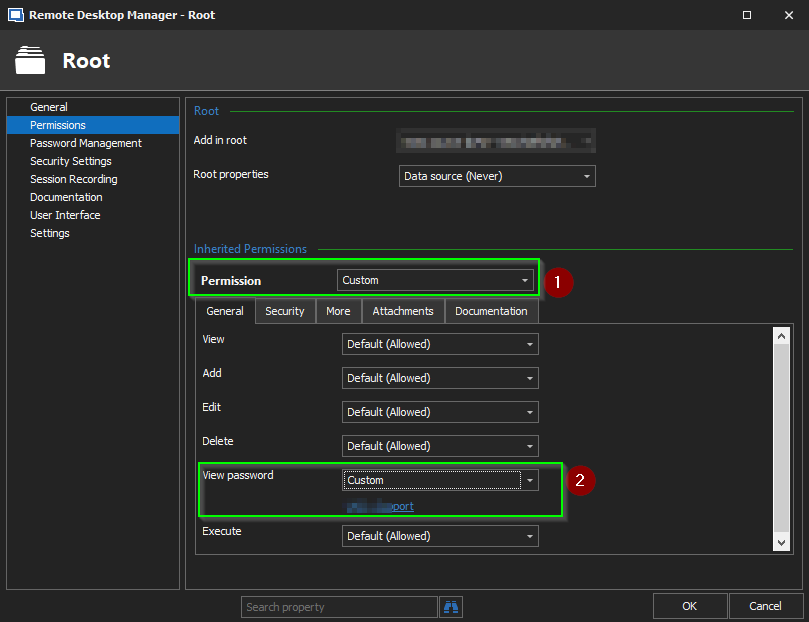Click the permissions list scrollbar thumb
The height and width of the screenshot is (622, 809).
(781, 438)
